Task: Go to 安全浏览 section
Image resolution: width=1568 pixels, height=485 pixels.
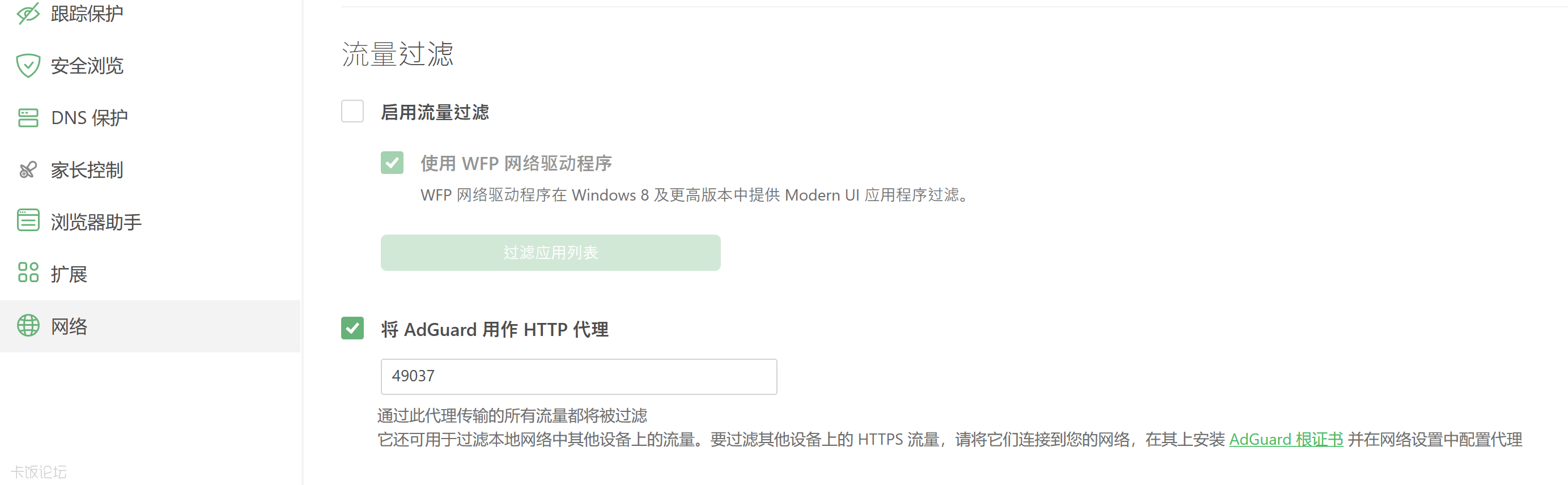Action: click(87, 66)
